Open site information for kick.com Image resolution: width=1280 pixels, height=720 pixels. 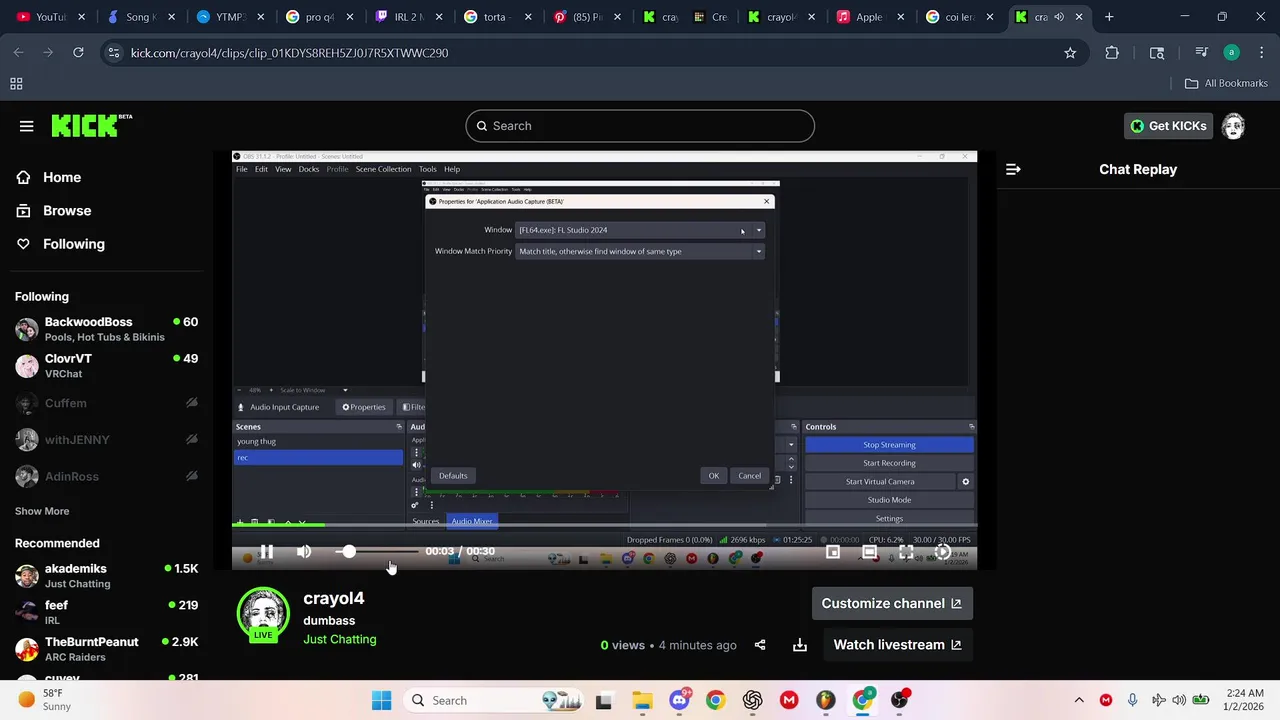[x=113, y=53]
